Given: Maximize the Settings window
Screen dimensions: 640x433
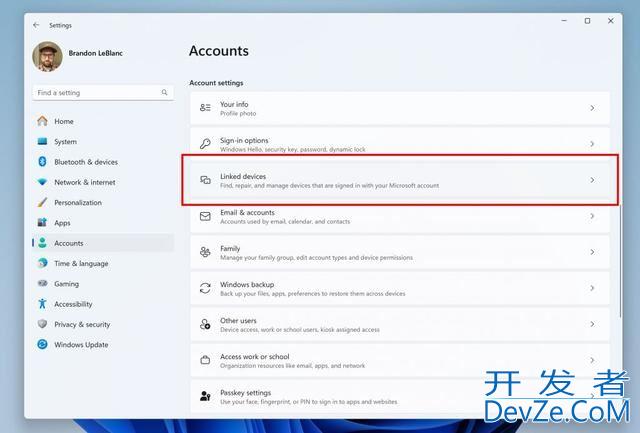Looking at the screenshot, I should pyautogui.click(x=587, y=21).
